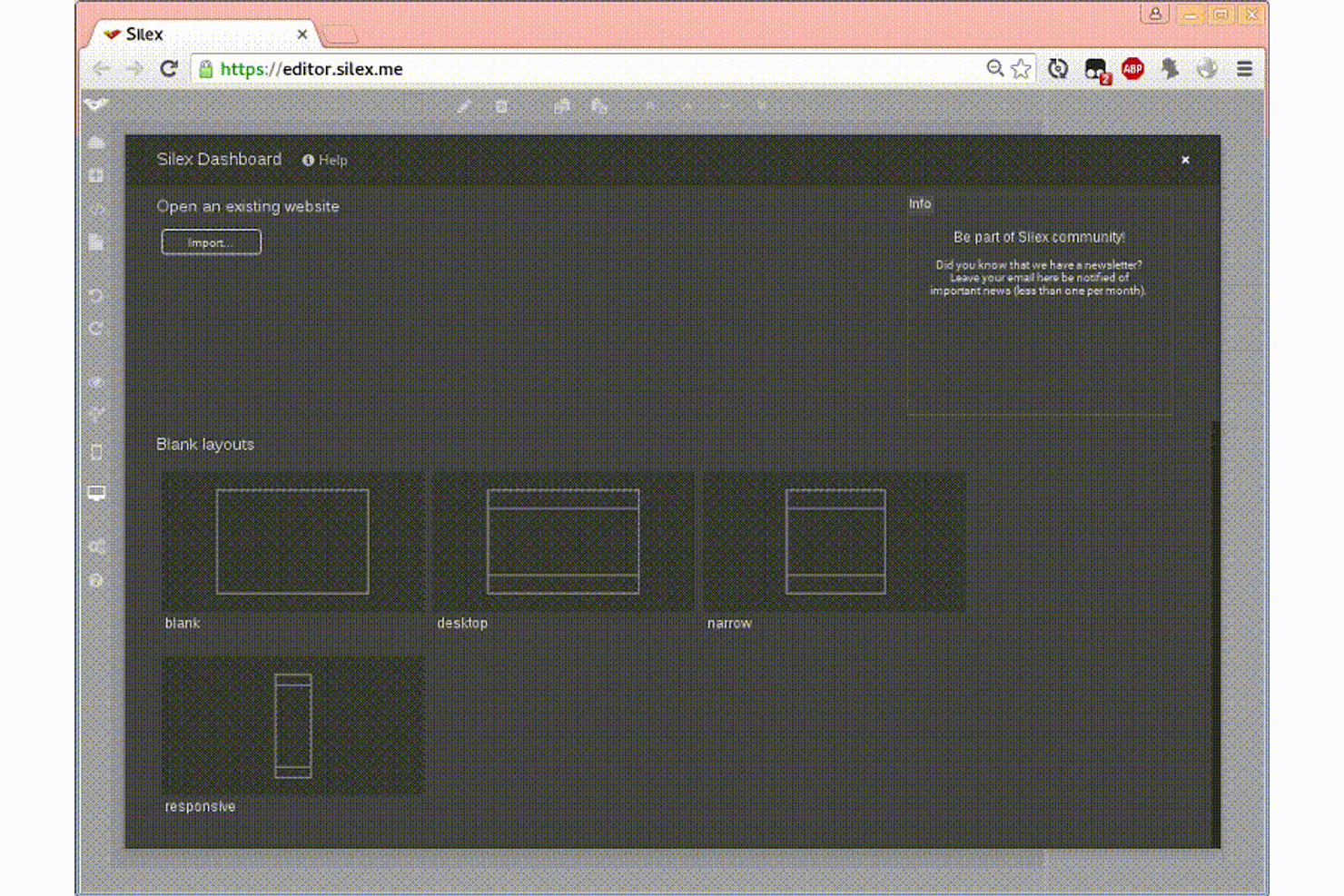Open the Chrome menu with the hamburger icon

coord(1244,68)
